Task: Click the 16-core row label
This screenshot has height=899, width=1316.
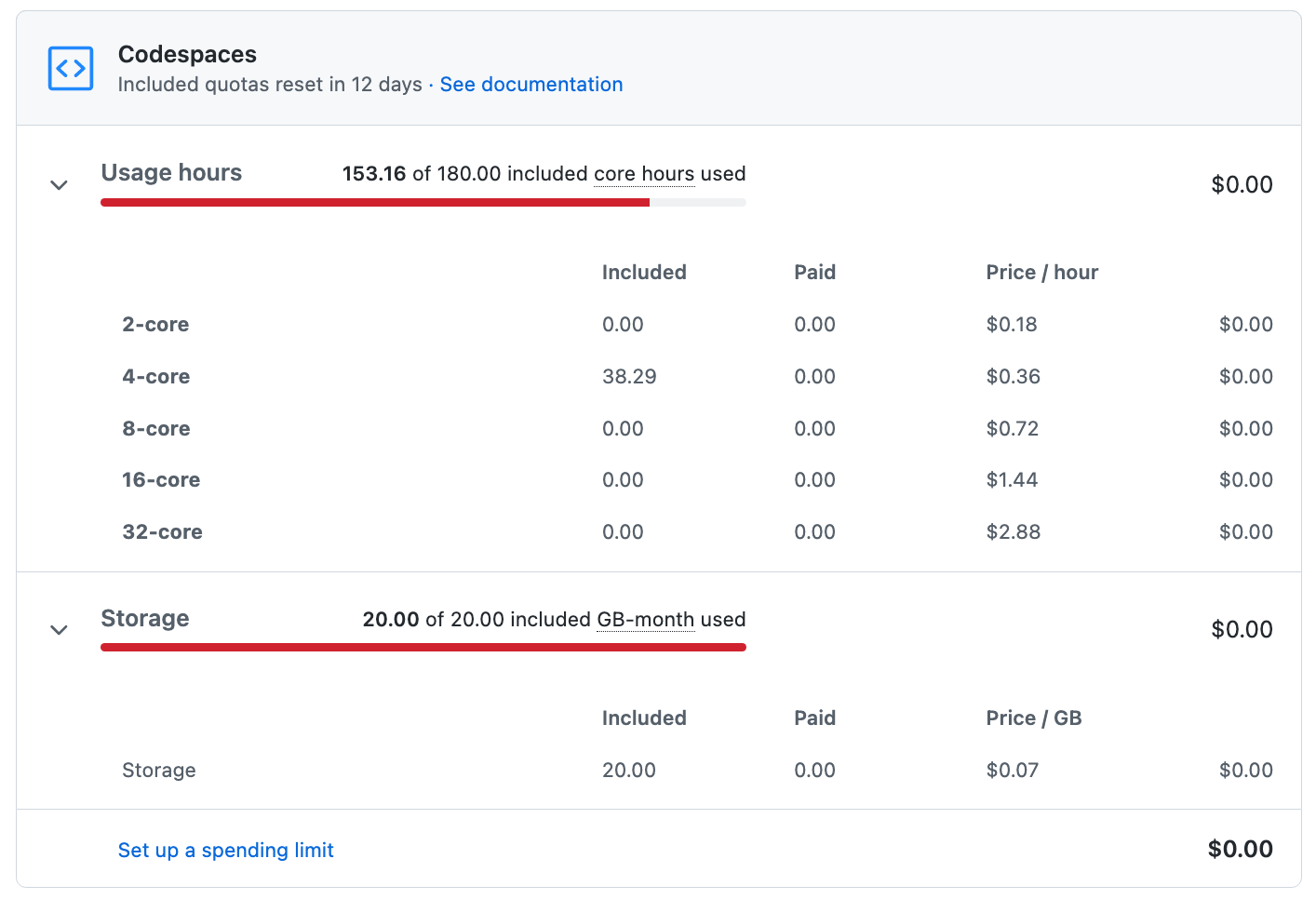Action: [161, 480]
